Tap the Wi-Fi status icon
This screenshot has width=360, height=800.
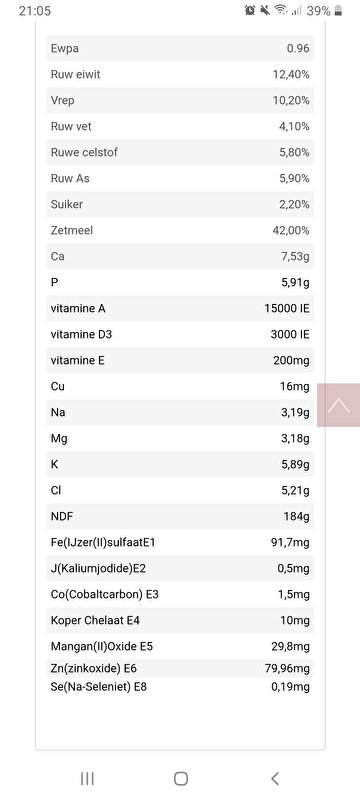(x=280, y=10)
